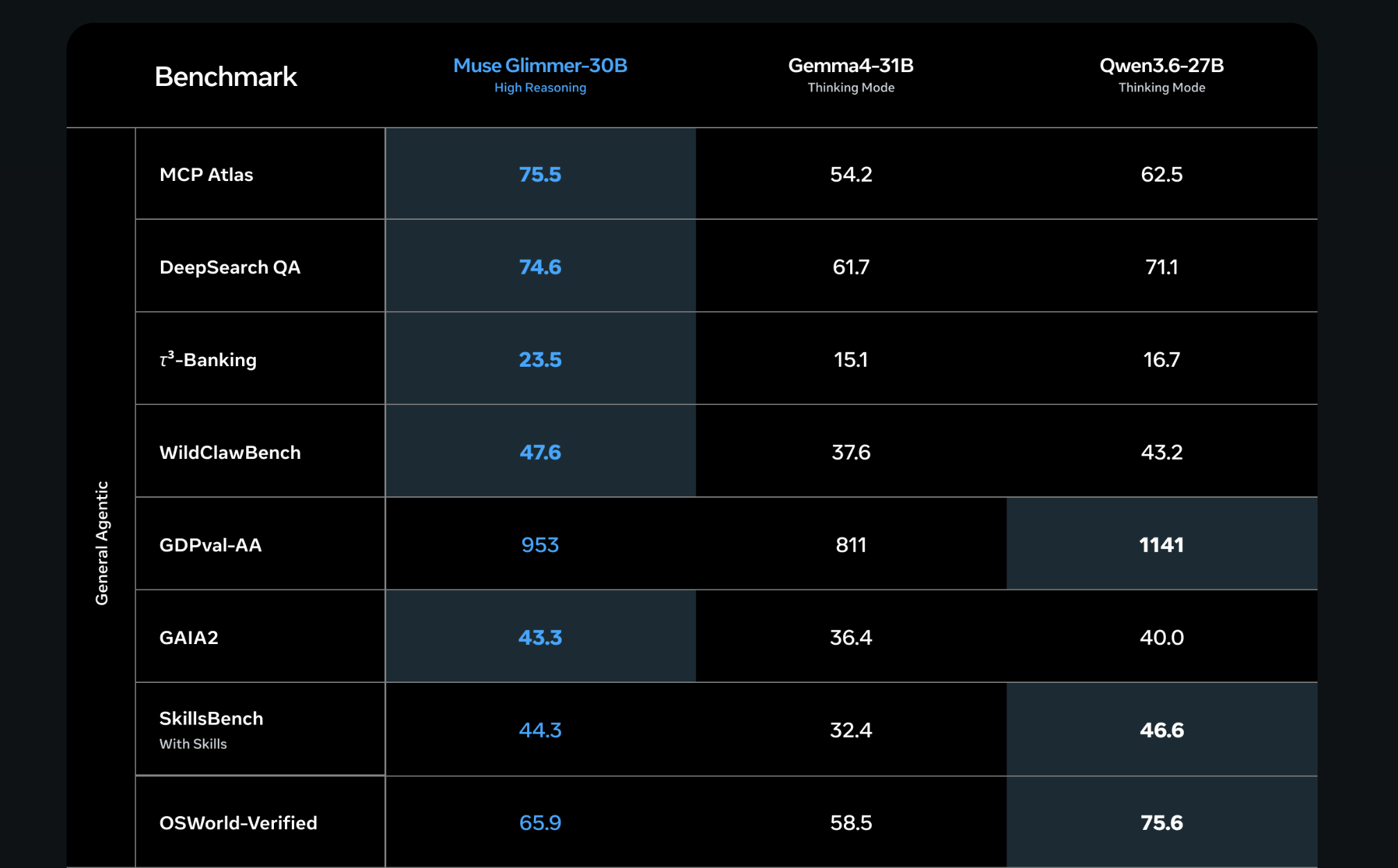
Task: Click the 953 score for Muse Glimmer
Action: click(x=540, y=545)
